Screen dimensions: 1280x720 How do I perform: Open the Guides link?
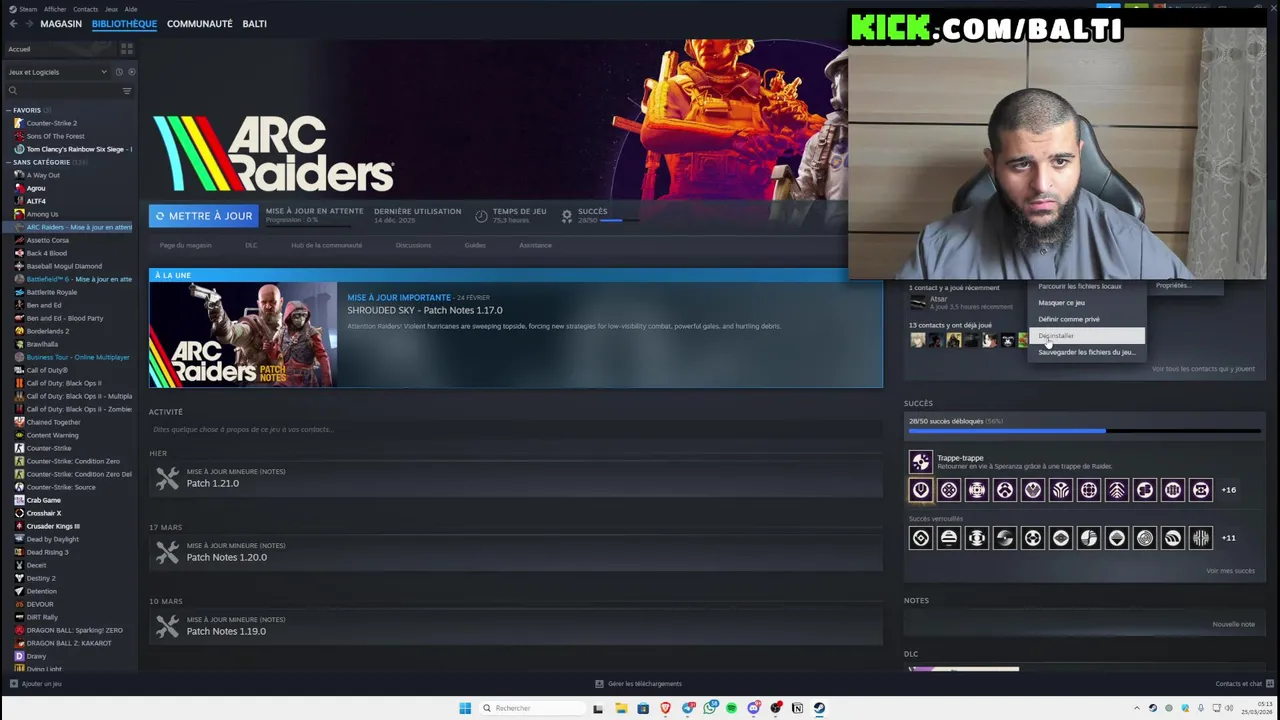click(x=475, y=245)
